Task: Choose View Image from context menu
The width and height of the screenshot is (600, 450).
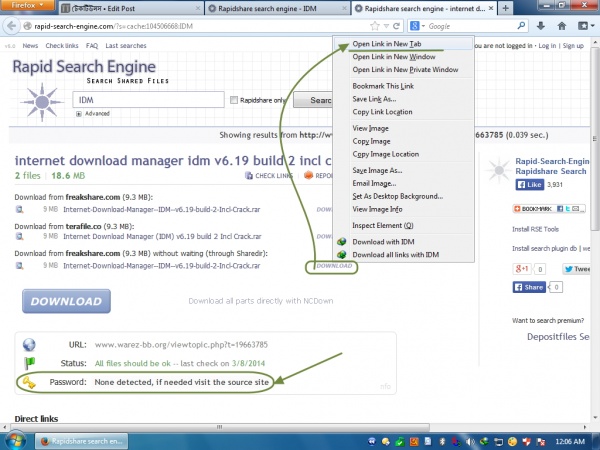Action: tap(403, 128)
